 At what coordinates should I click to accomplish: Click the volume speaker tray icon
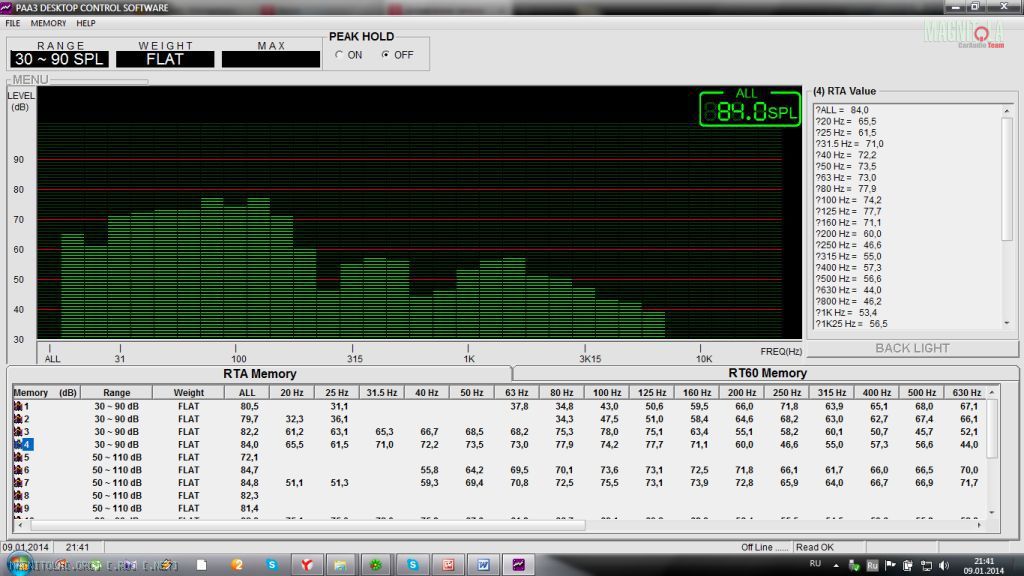pos(944,566)
